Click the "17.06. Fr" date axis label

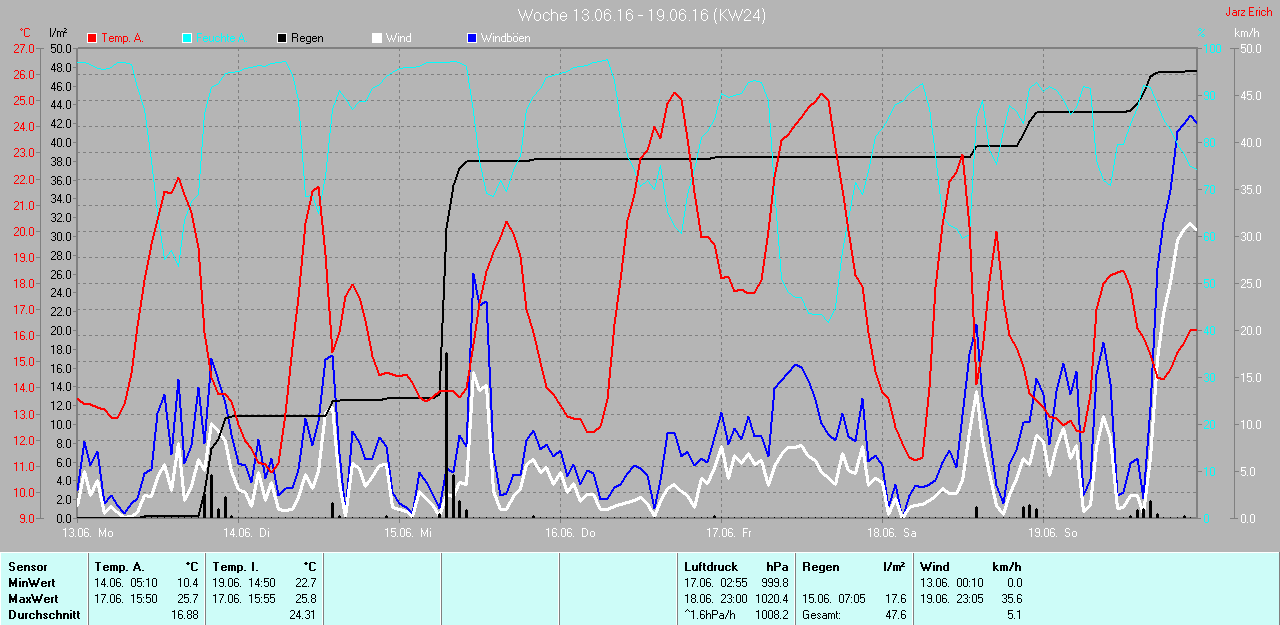point(729,533)
